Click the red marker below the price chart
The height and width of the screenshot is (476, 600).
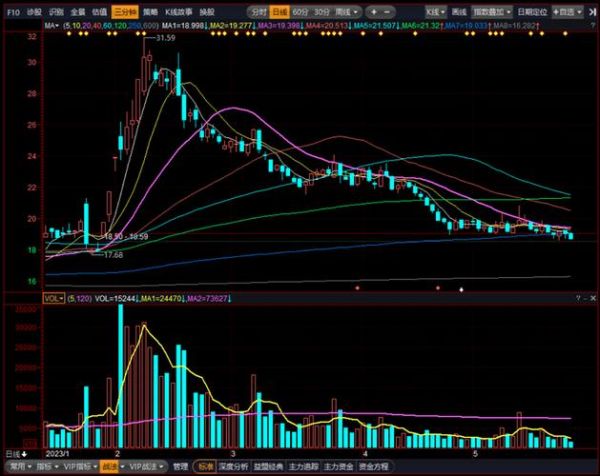click(356, 287)
